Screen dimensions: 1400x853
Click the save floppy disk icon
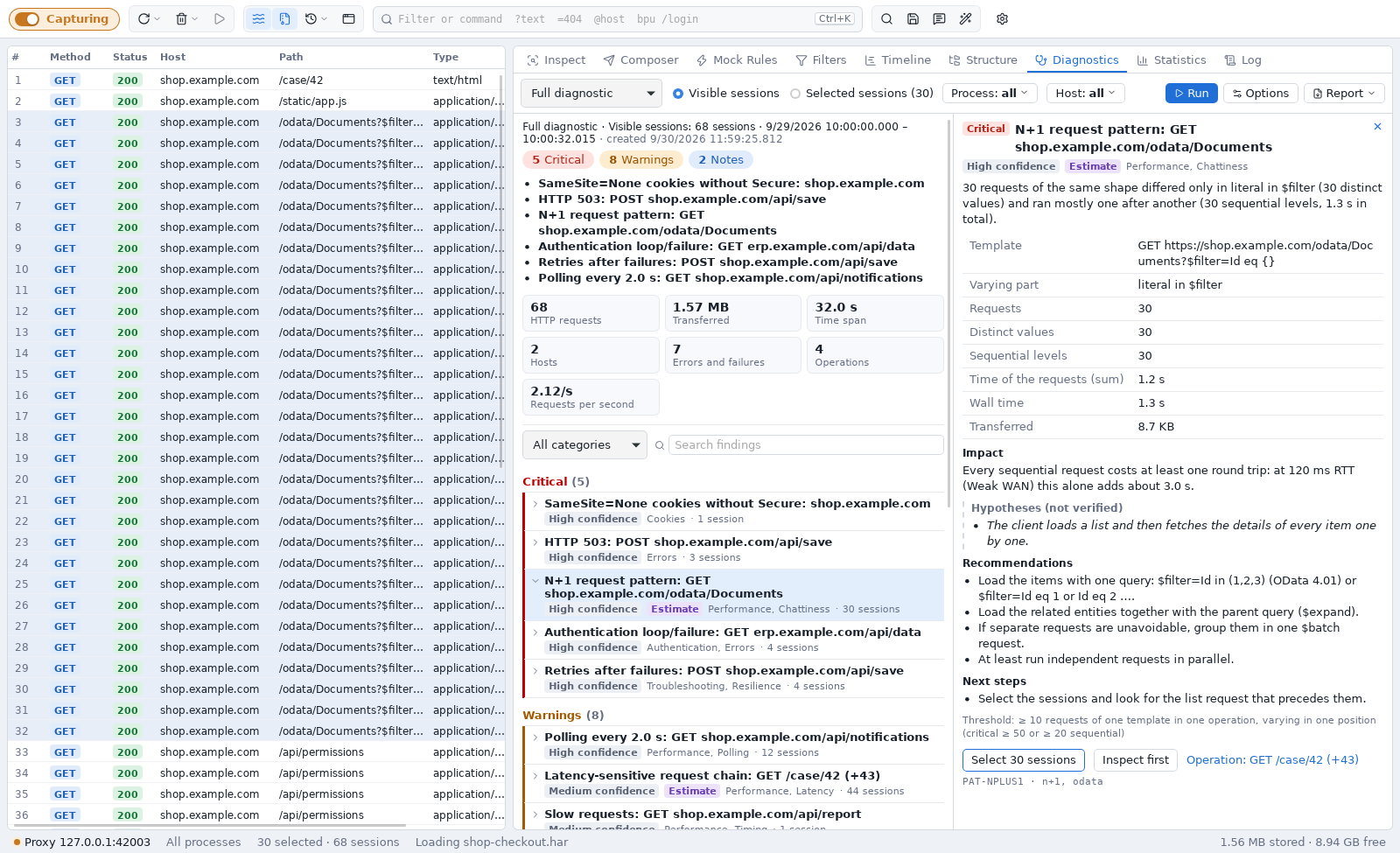(x=913, y=18)
